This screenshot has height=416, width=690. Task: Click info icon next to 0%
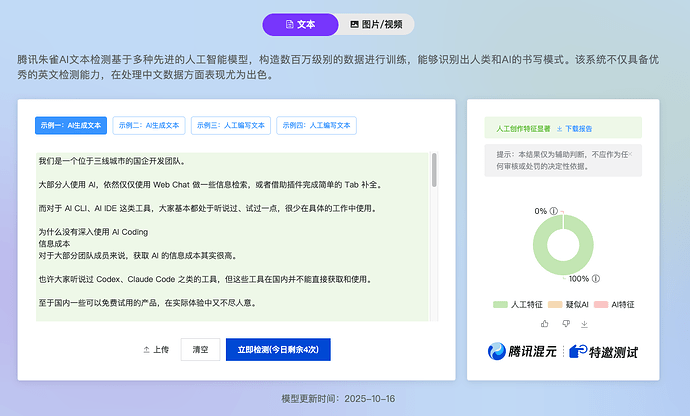click(554, 211)
